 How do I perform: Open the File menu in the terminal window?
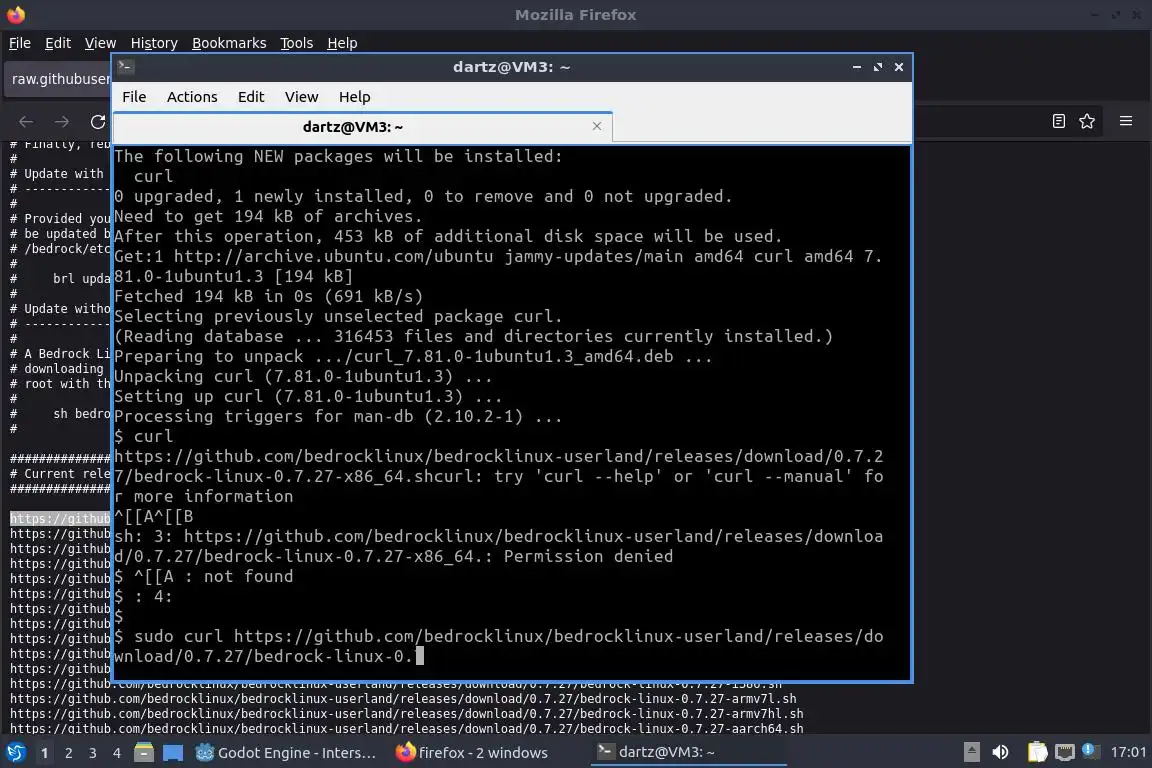point(134,97)
